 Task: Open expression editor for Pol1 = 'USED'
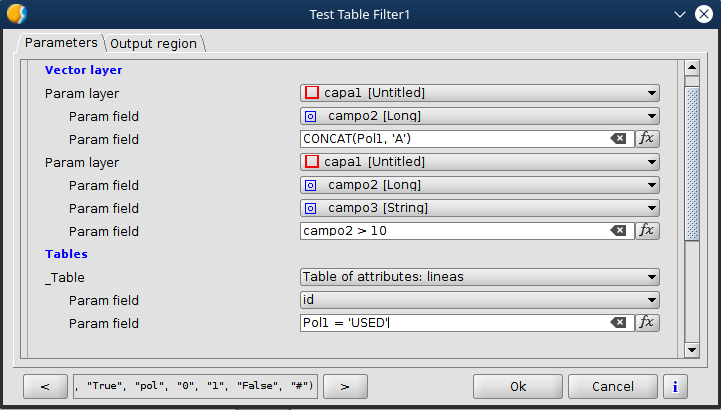point(648,323)
